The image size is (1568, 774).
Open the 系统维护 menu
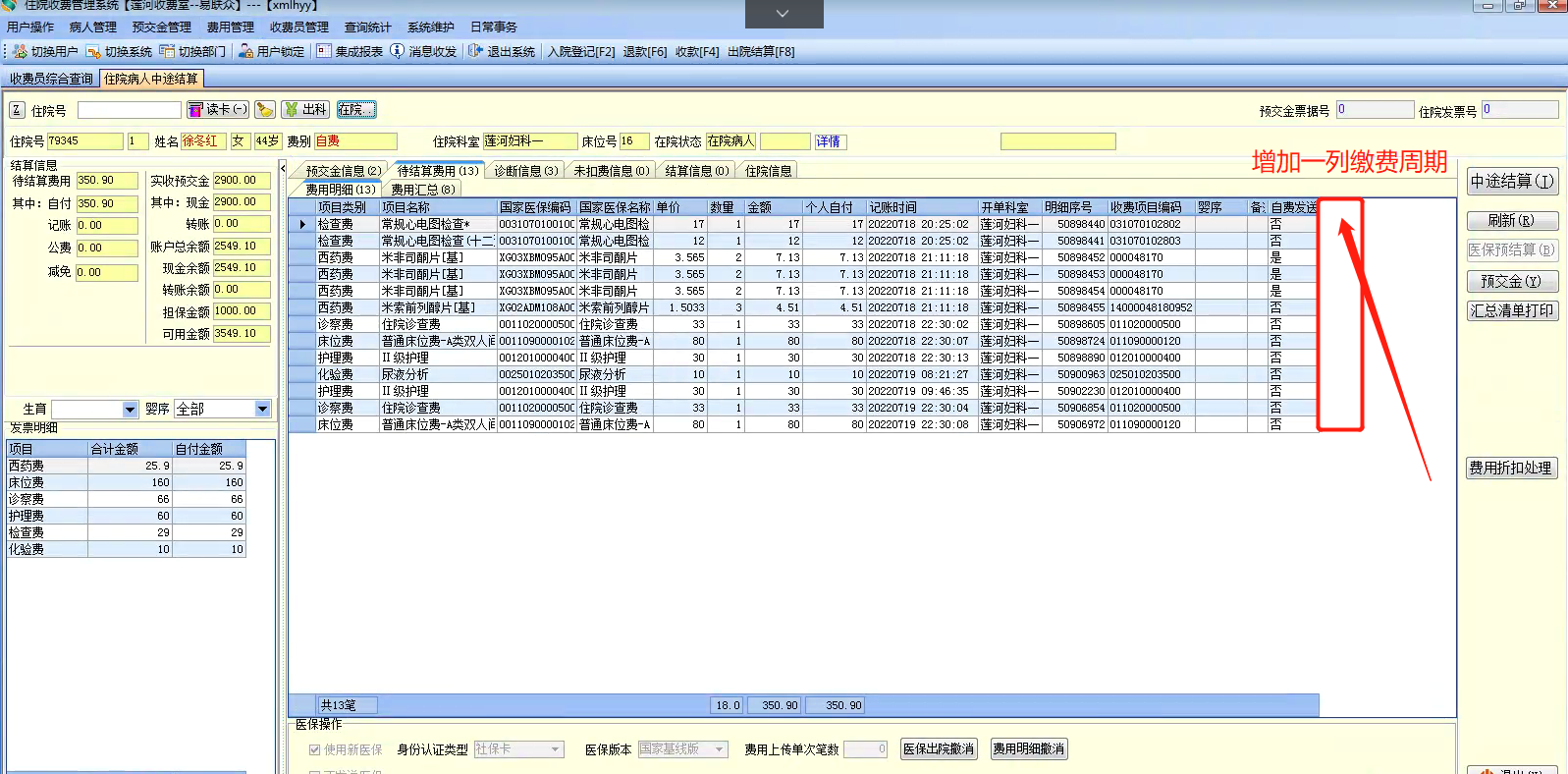tap(431, 28)
